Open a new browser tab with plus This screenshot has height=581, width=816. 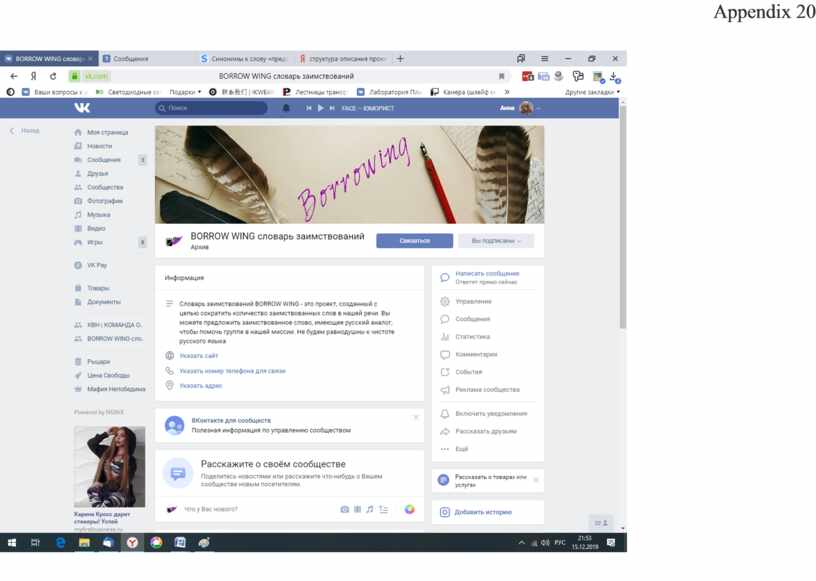coord(400,59)
